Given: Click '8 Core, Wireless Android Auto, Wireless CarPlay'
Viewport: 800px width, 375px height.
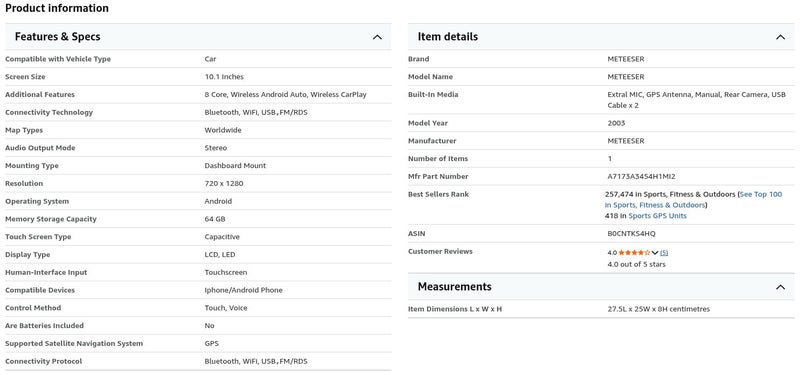Looking at the screenshot, I should 285,95.
